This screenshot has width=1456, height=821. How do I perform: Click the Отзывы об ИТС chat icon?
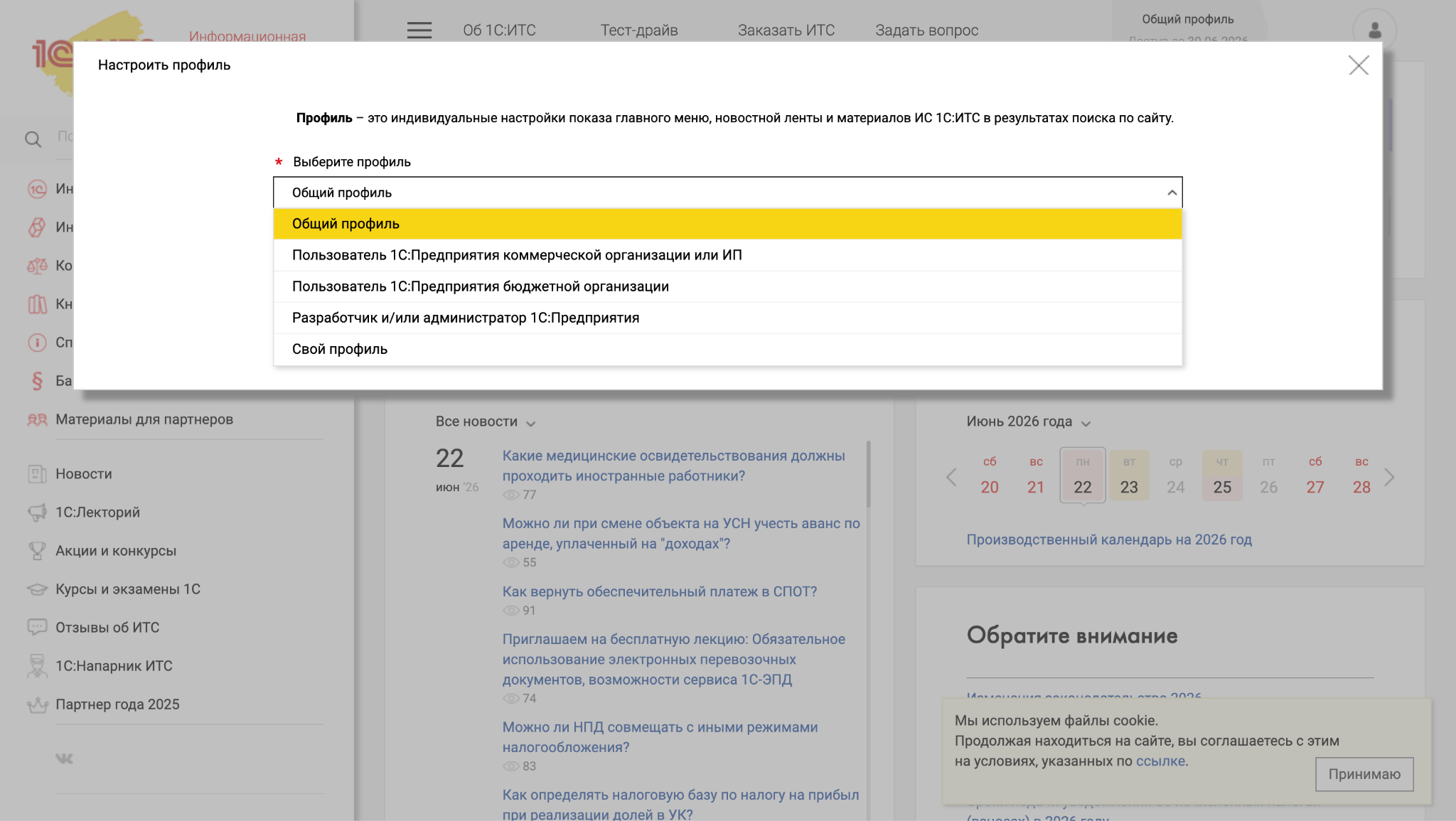(37, 628)
